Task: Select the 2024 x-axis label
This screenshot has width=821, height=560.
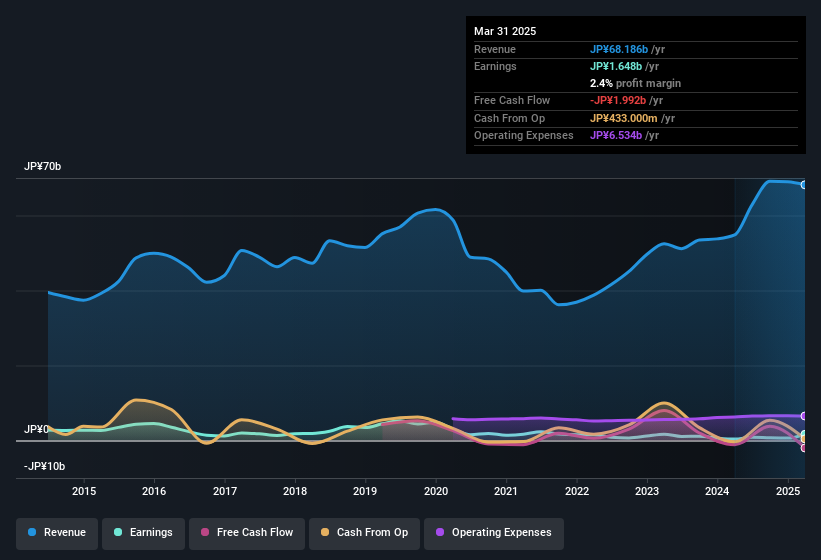Action: [x=717, y=491]
